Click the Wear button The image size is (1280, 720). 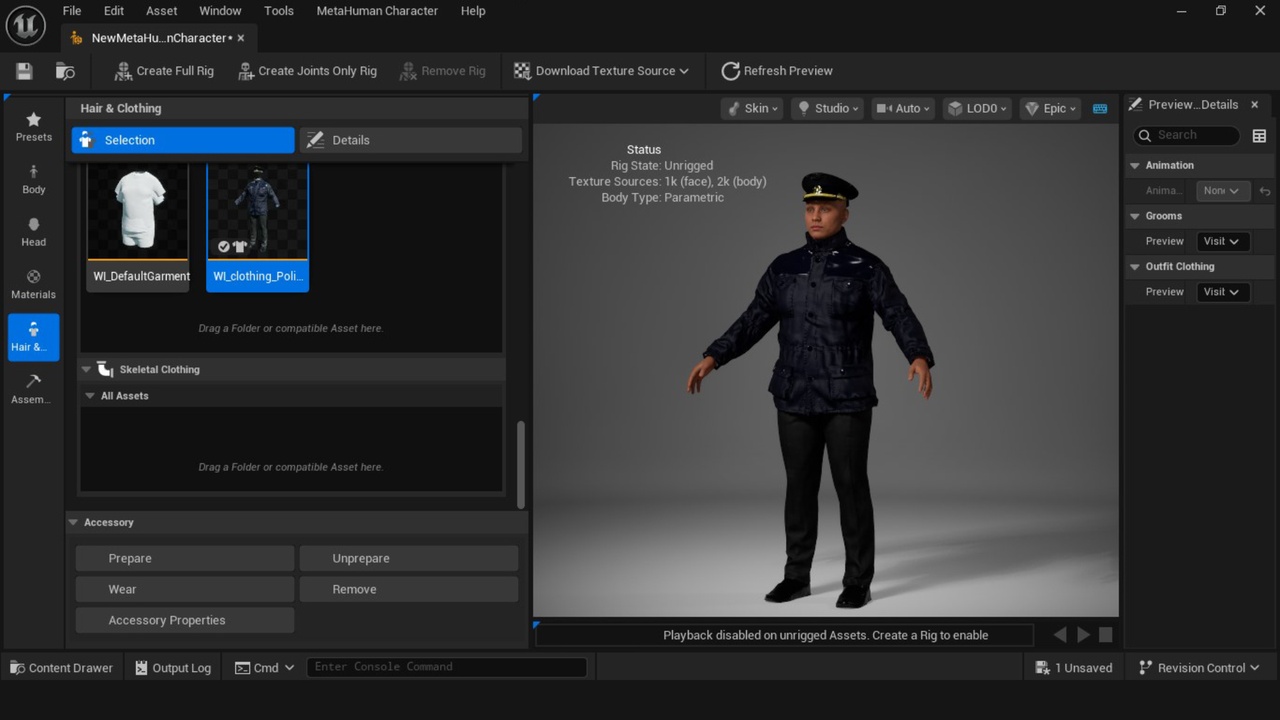(x=185, y=589)
